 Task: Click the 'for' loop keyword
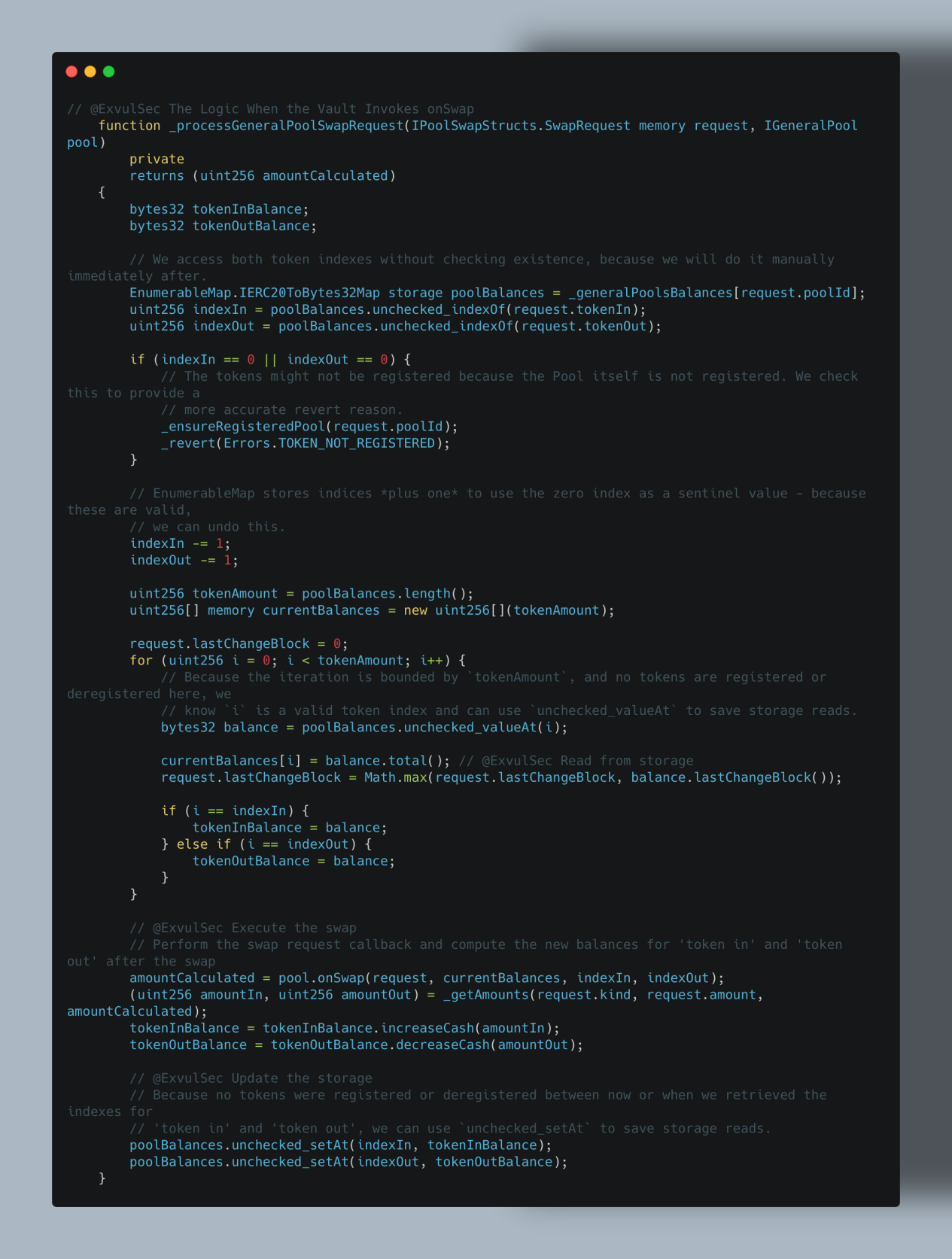[x=141, y=660]
